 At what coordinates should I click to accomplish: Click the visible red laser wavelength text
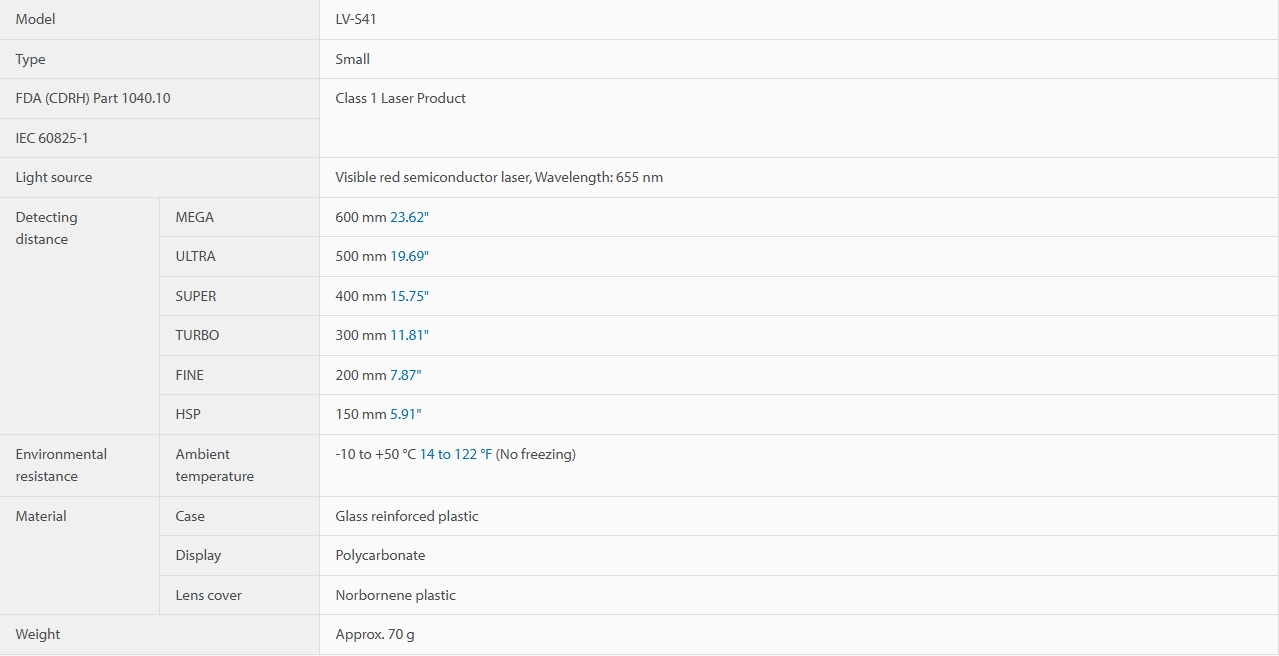499,177
